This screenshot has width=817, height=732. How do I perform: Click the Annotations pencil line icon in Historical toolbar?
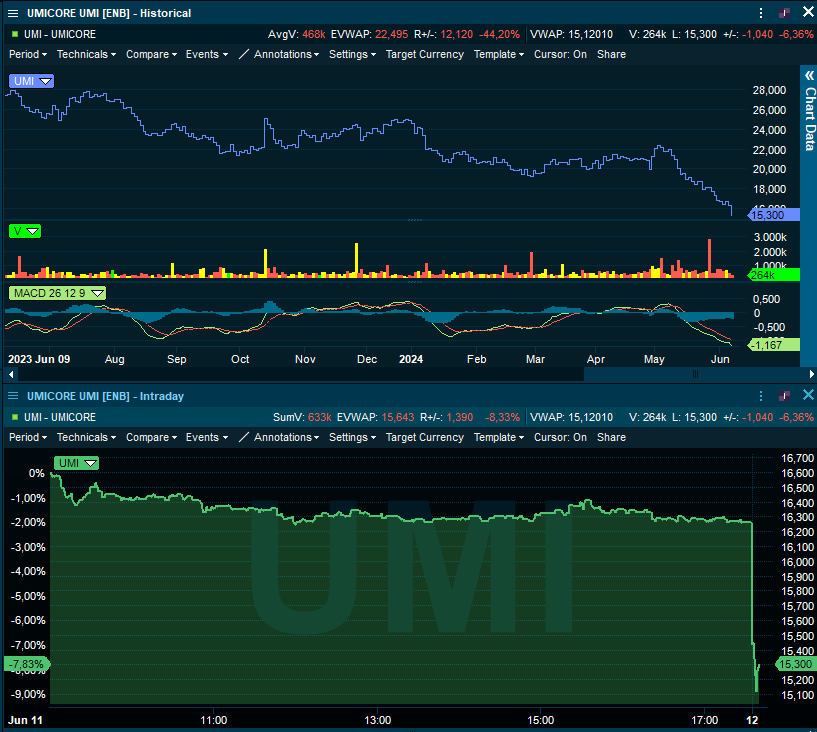[243, 54]
